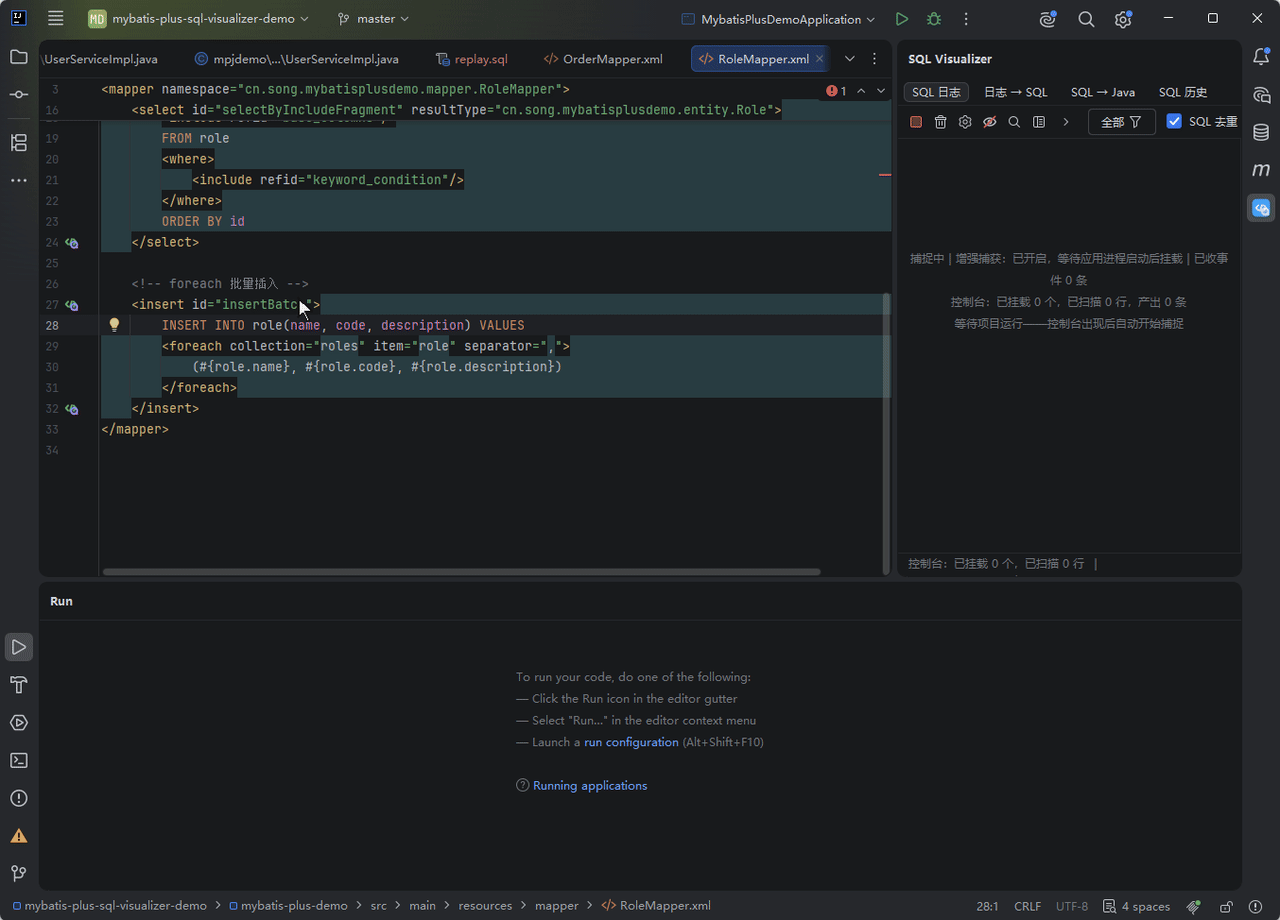Open the main hamburger menu
This screenshot has width=1280, height=920.
(56, 19)
